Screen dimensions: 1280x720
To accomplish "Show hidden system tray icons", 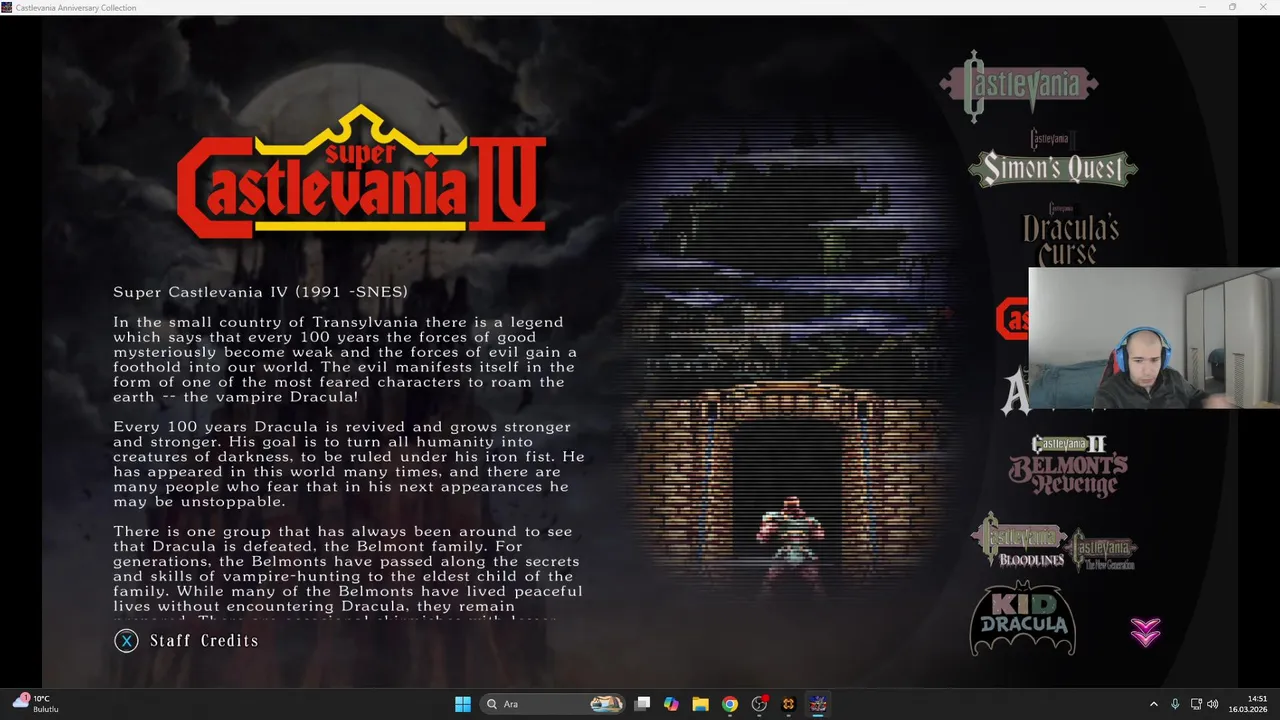I will (x=1153, y=704).
